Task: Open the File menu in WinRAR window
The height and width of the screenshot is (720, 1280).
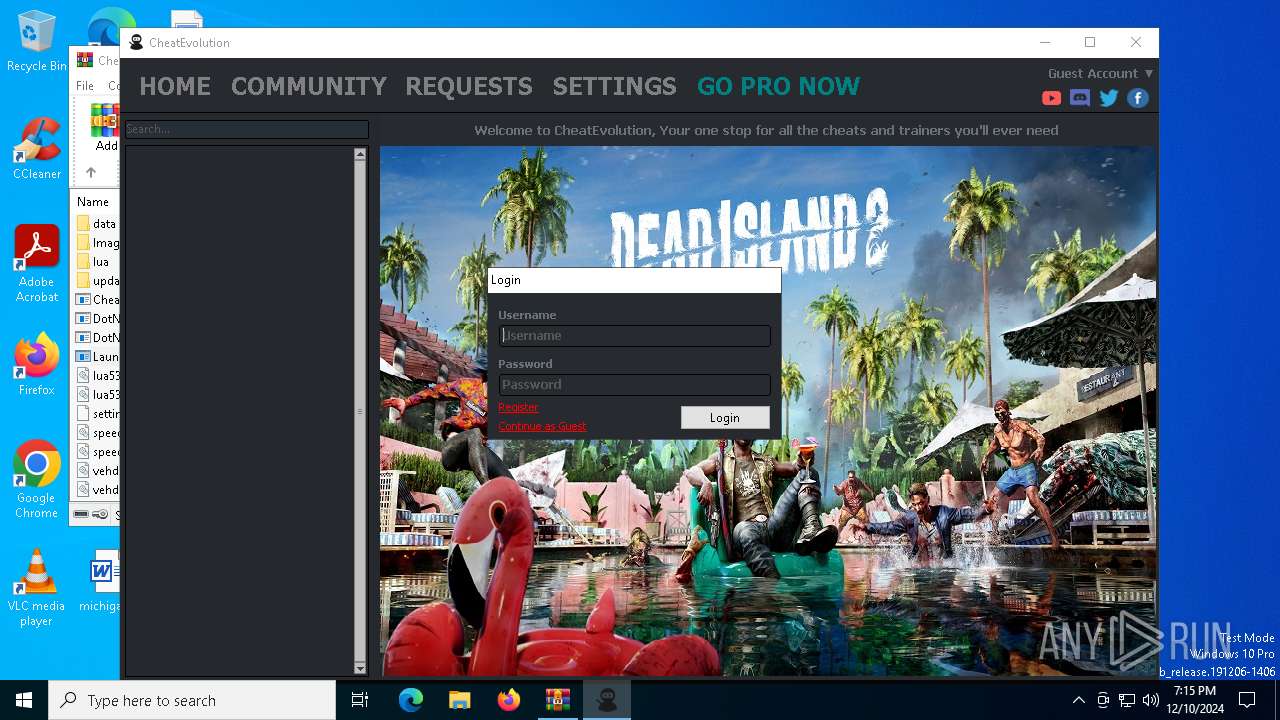Action: click(85, 86)
